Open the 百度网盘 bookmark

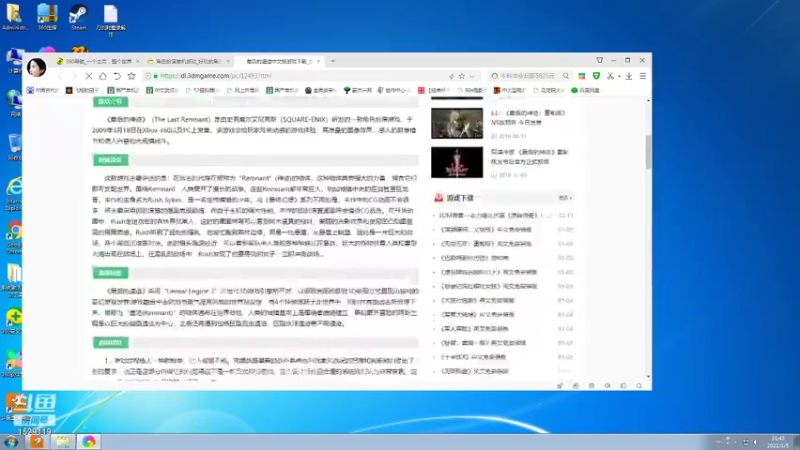pyautogui.click(x=585, y=90)
